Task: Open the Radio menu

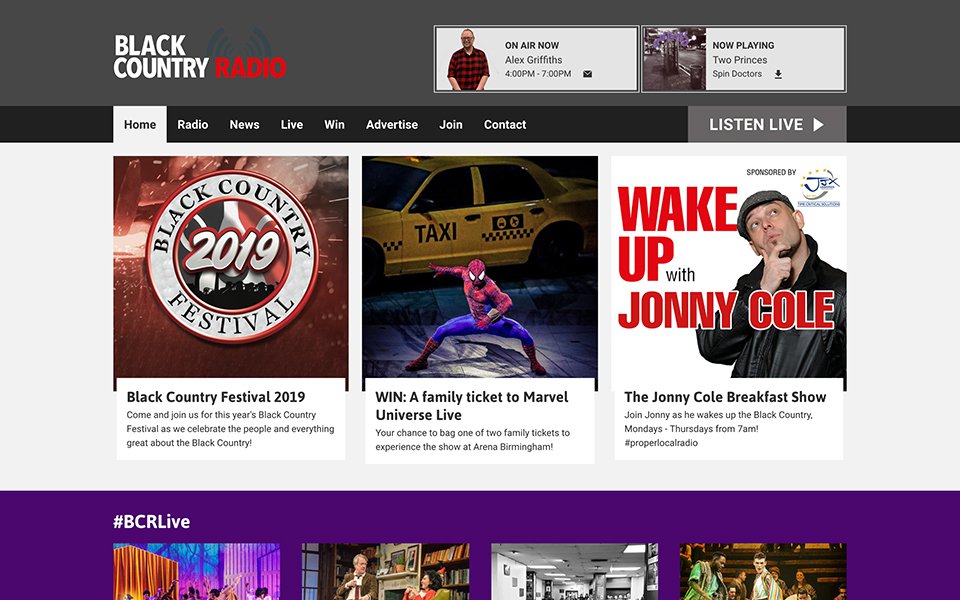Action: (193, 124)
